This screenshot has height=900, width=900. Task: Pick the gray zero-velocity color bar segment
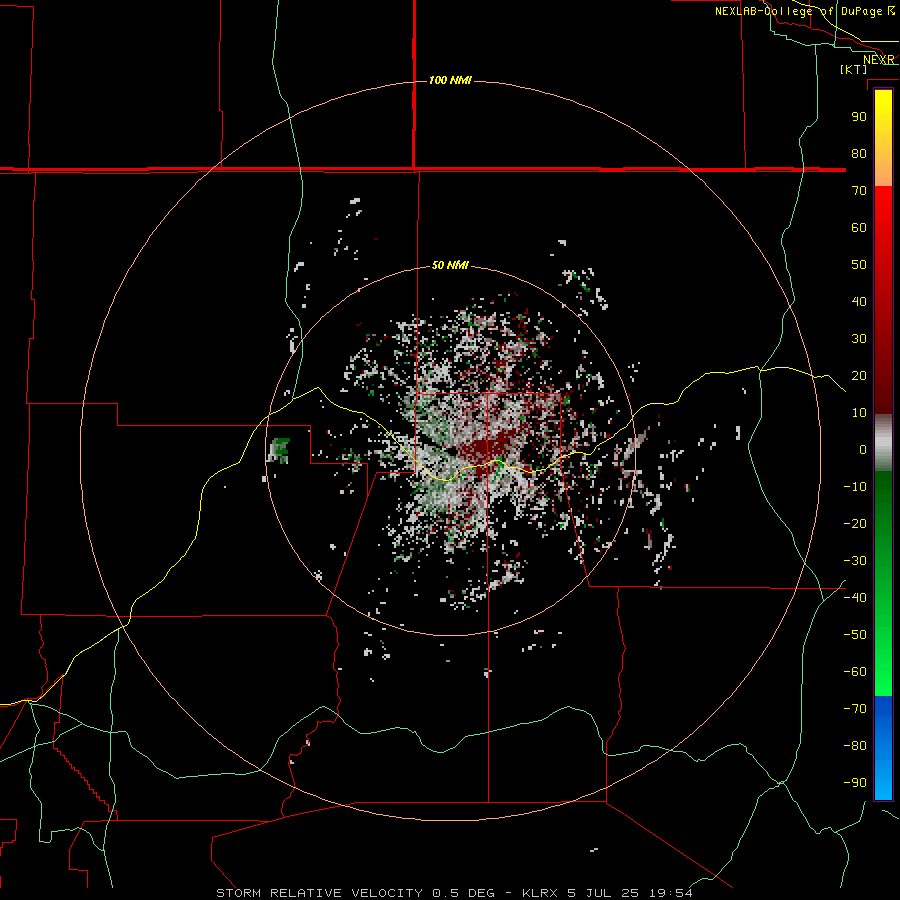click(x=883, y=443)
